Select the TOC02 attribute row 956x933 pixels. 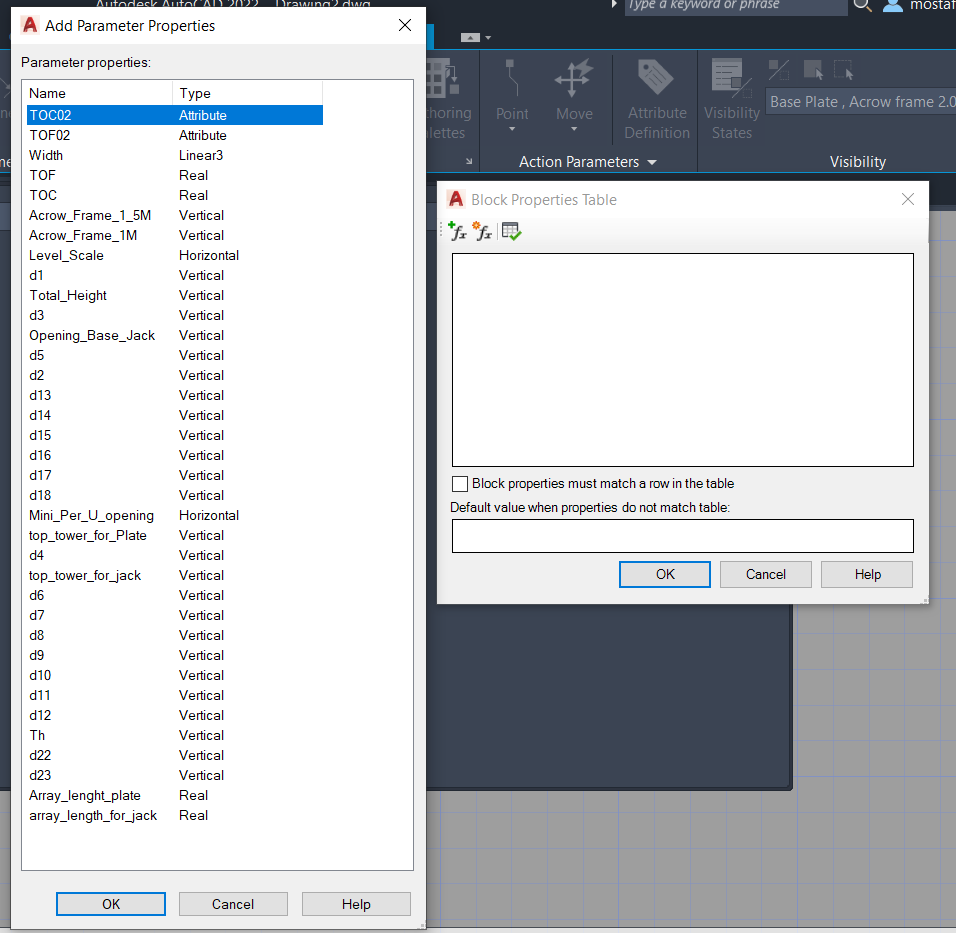(120, 115)
